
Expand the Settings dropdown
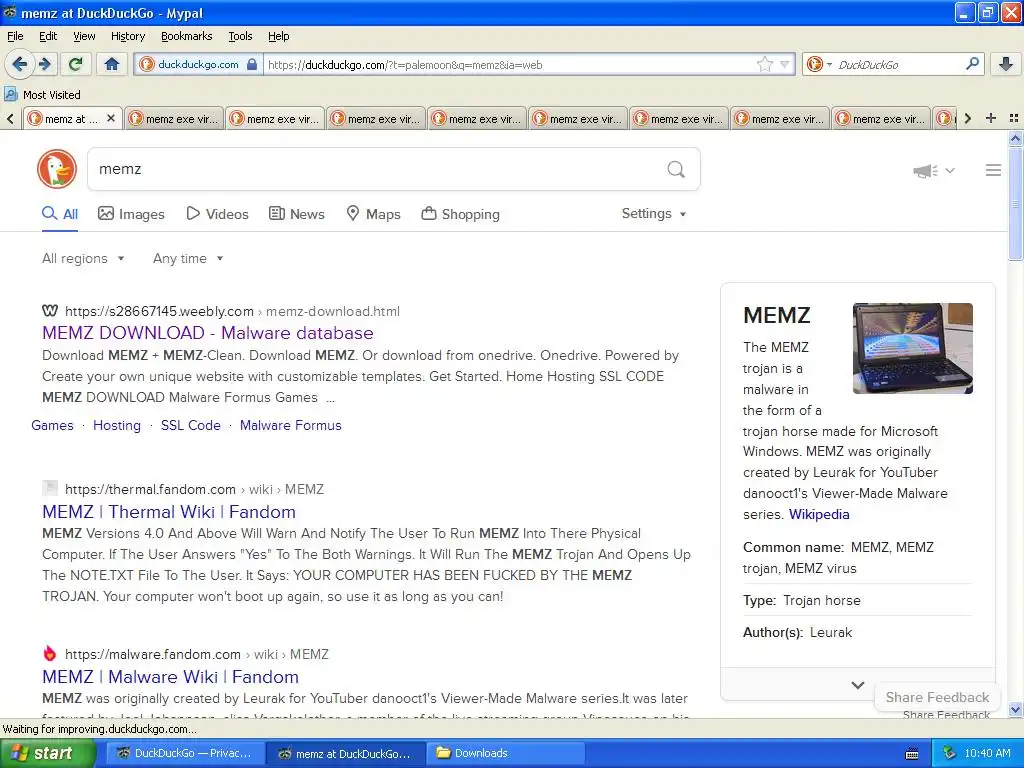click(x=654, y=214)
